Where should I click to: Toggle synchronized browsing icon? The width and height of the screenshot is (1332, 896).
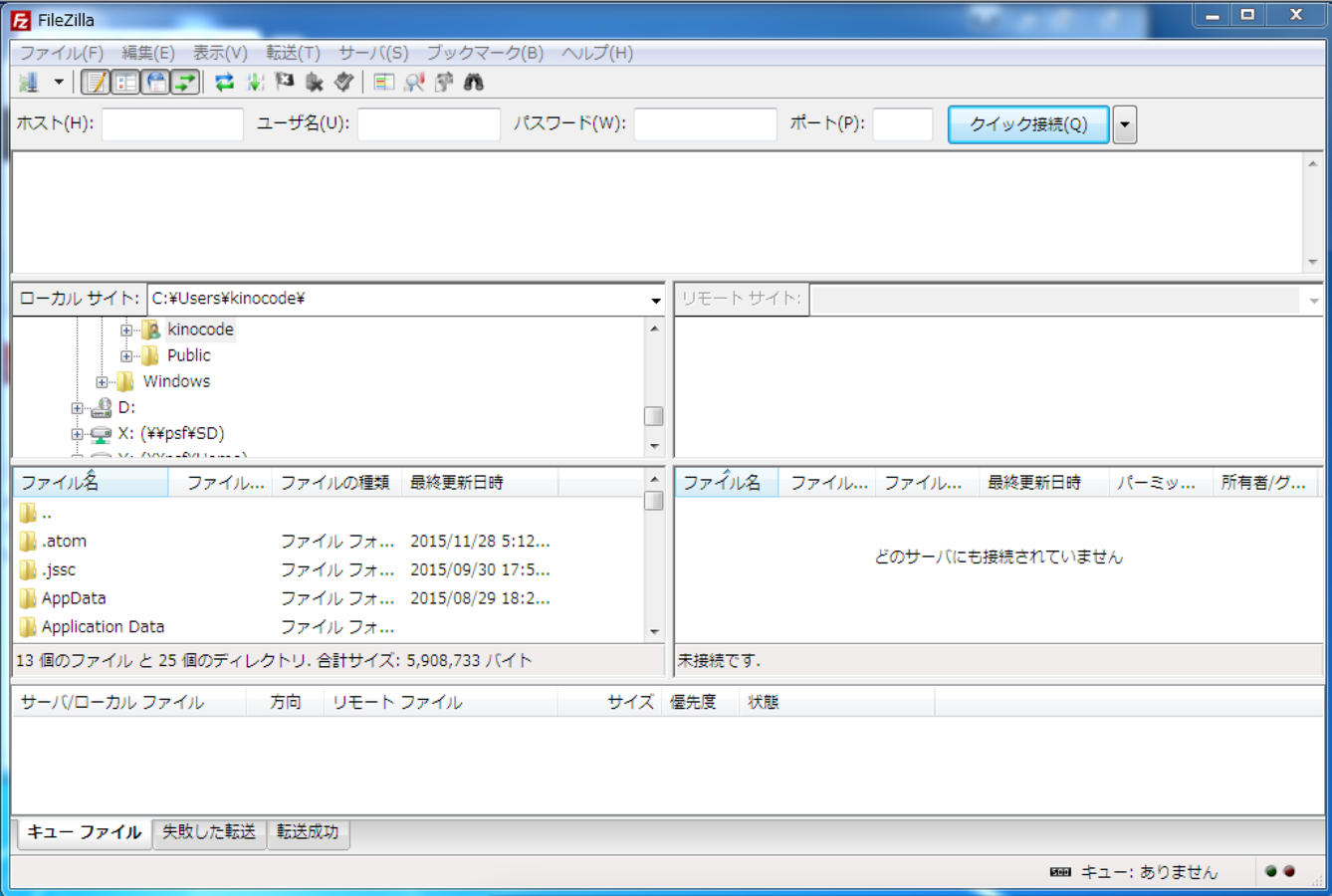(444, 83)
